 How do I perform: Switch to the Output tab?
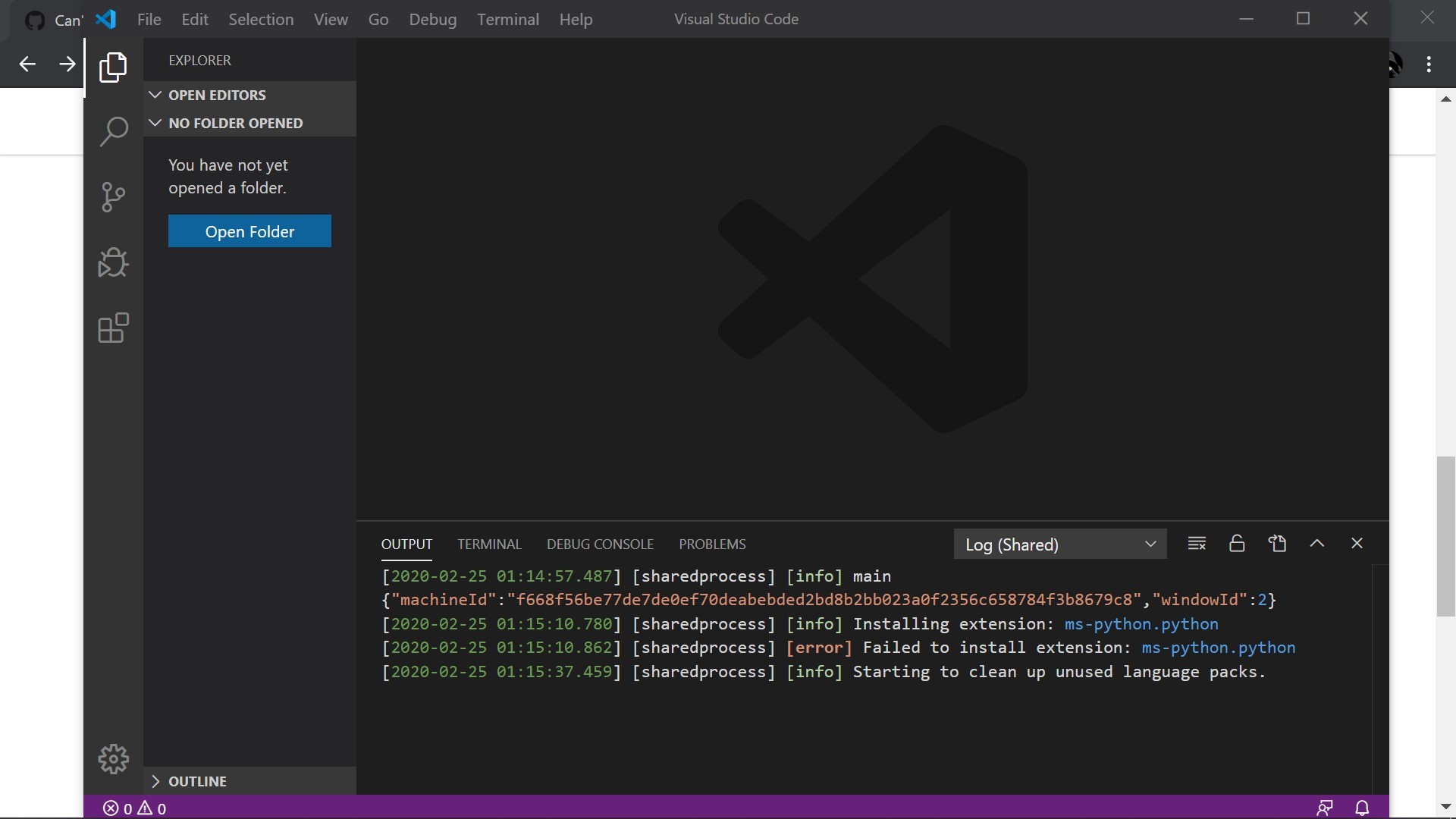406,544
